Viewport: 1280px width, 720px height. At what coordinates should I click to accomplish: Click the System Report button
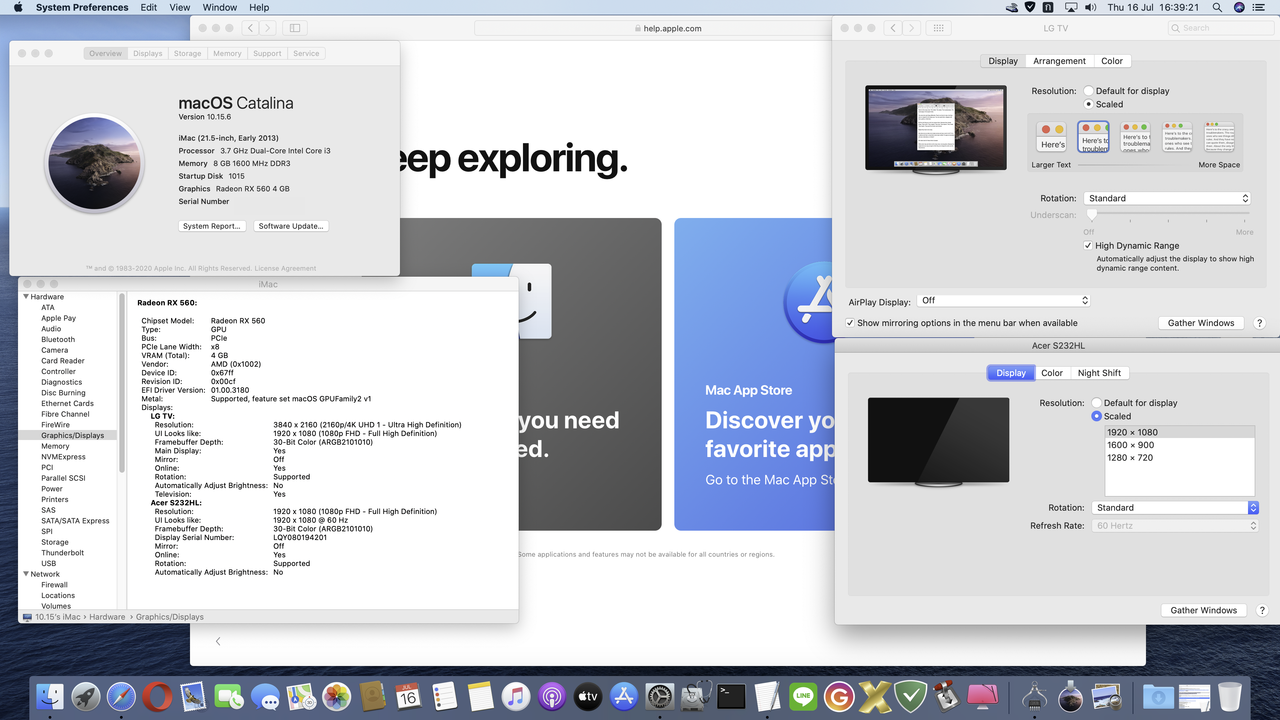[x=211, y=226]
